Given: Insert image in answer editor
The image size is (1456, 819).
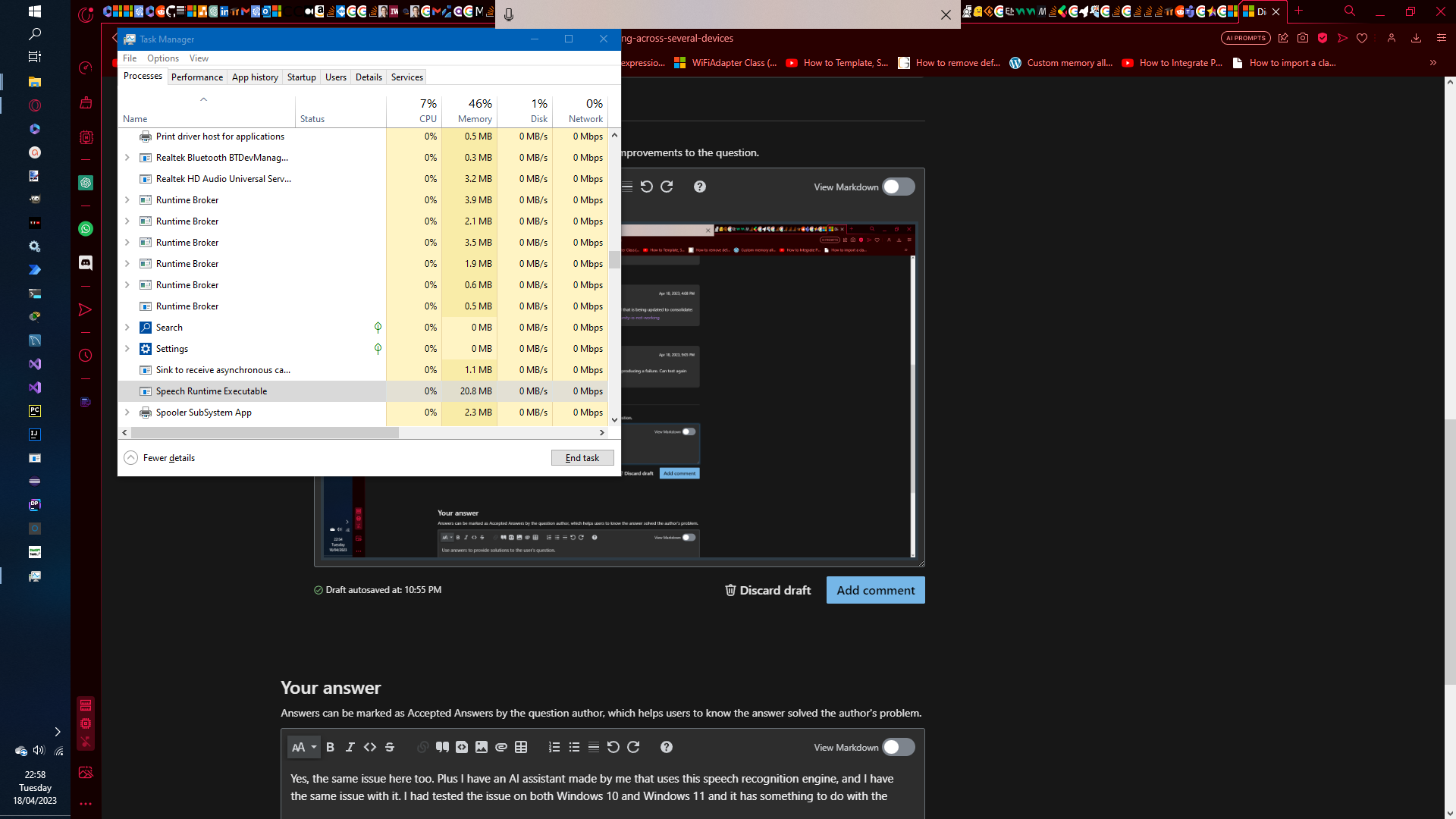Looking at the screenshot, I should tap(482, 747).
